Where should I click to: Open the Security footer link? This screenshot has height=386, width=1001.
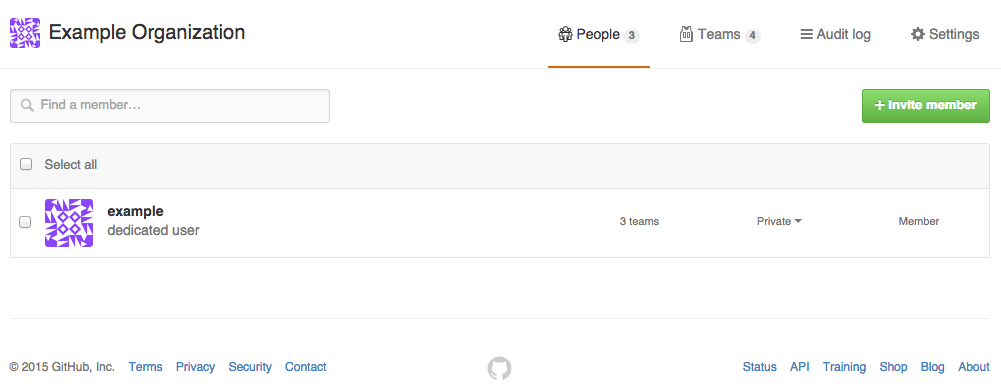tap(250, 367)
